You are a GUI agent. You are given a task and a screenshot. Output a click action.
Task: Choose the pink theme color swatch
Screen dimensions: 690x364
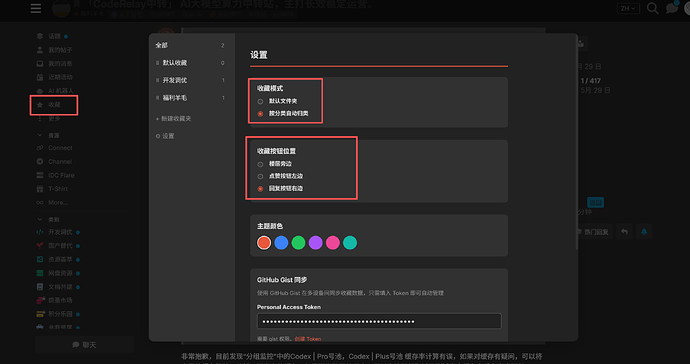click(333, 243)
